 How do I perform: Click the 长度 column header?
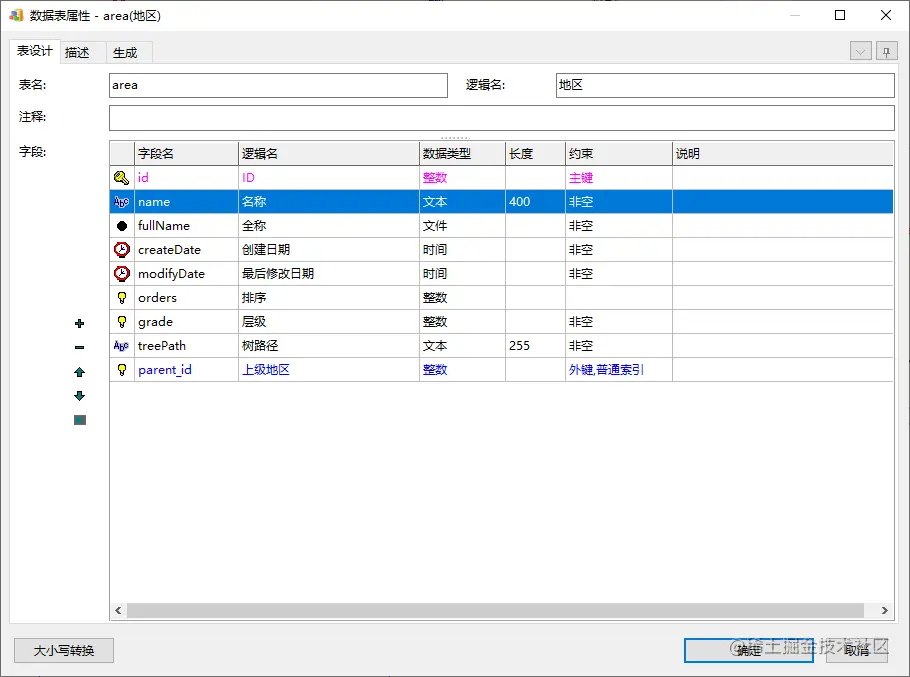(x=536, y=154)
